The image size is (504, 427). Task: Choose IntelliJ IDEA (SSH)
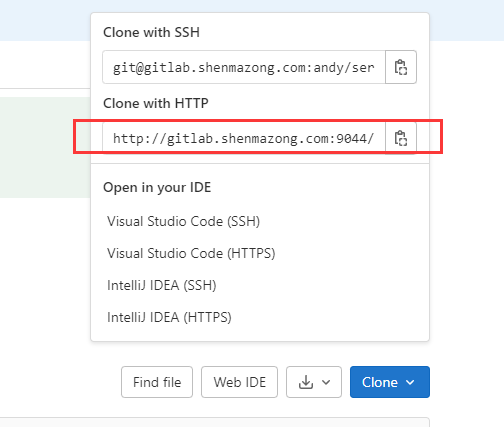pos(162,285)
